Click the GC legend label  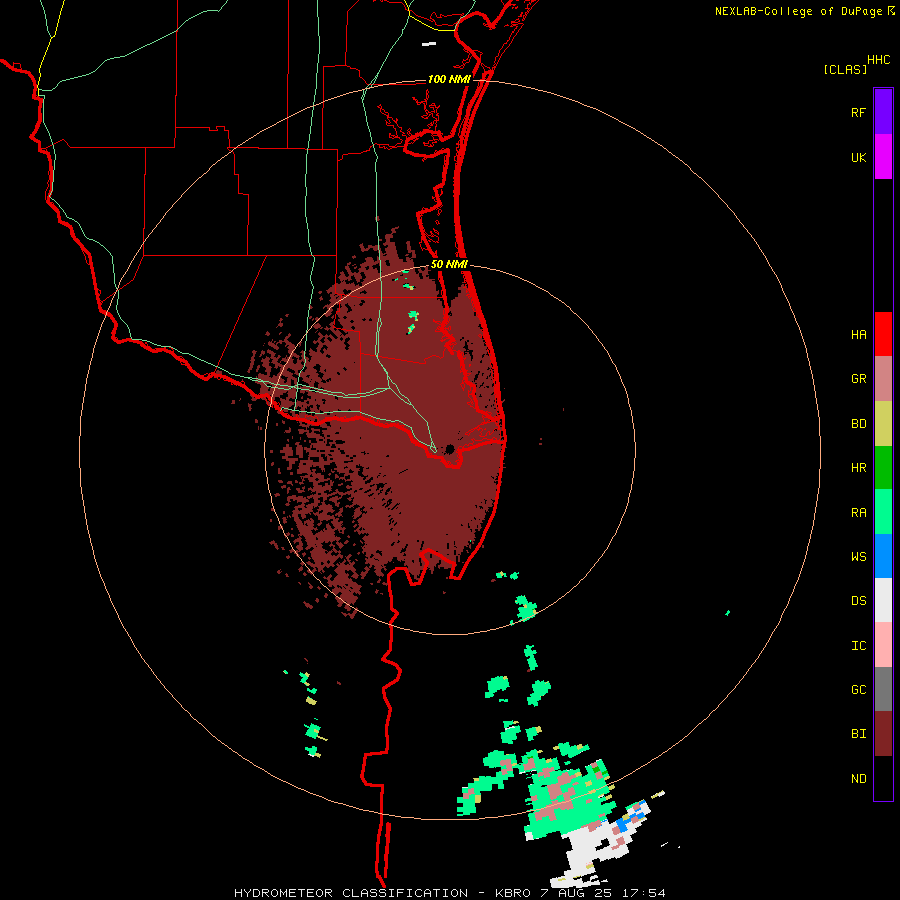click(x=858, y=690)
